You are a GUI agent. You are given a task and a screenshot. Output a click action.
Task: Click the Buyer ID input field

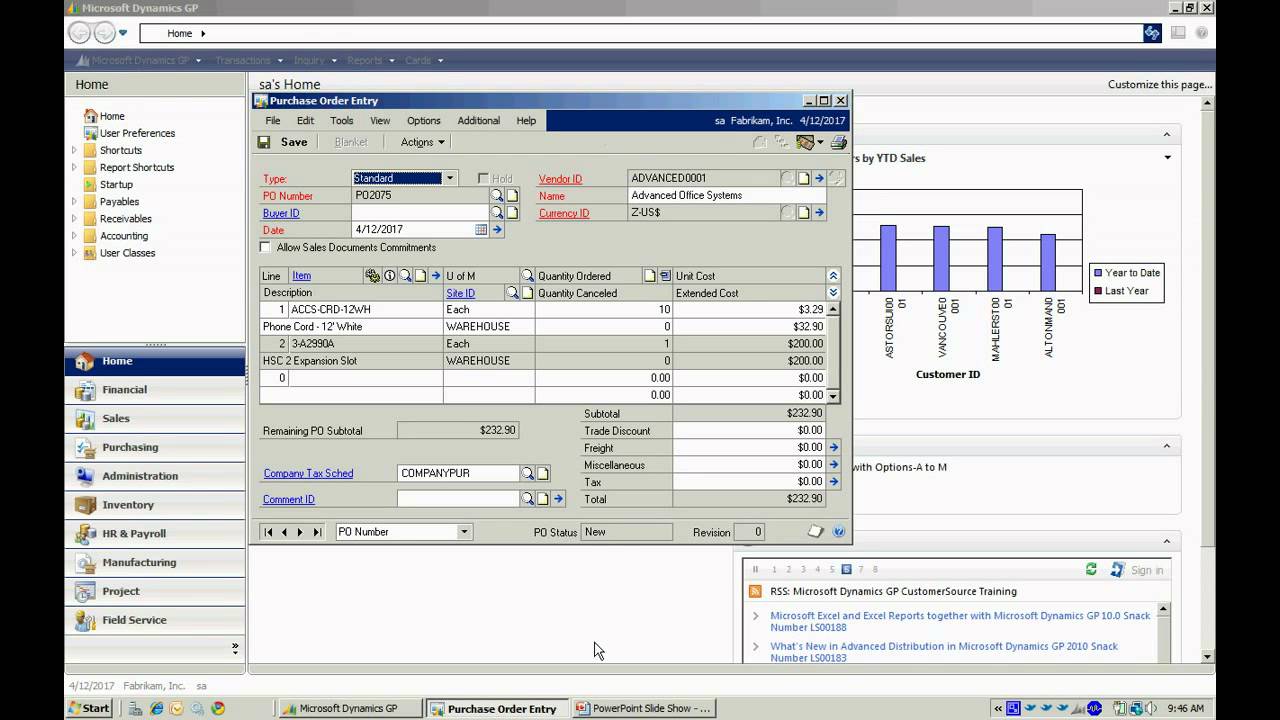click(x=420, y=213)
